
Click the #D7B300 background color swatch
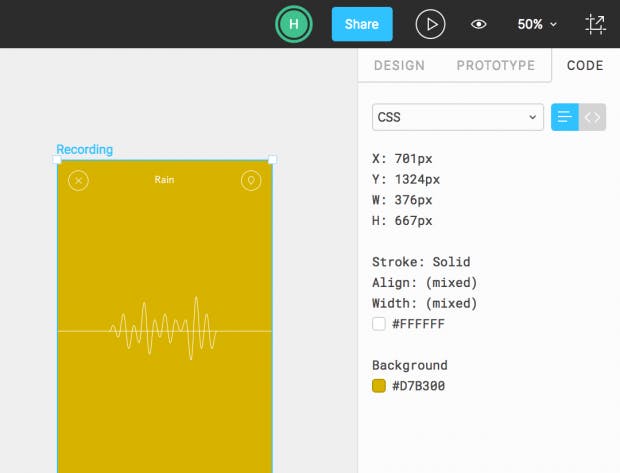click(x=379, y=386)
